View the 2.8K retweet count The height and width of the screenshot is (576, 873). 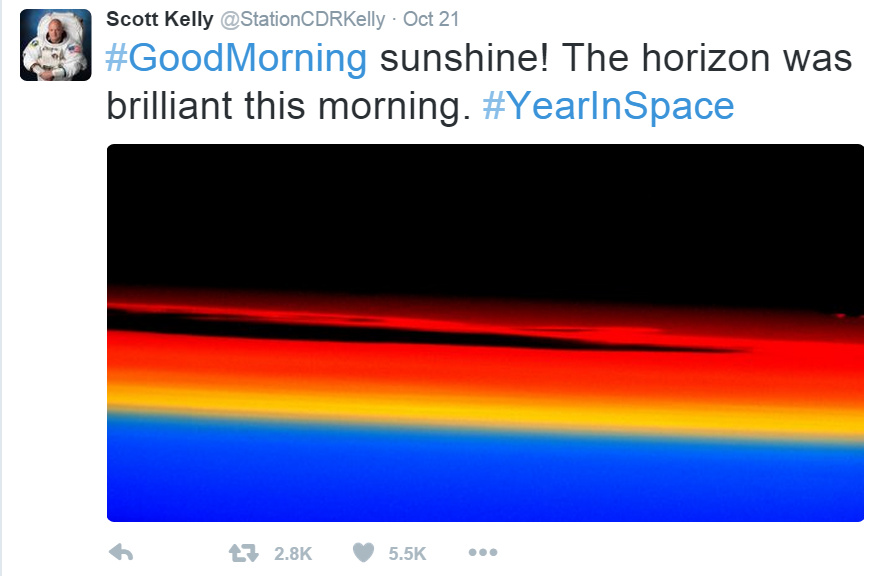293,554
